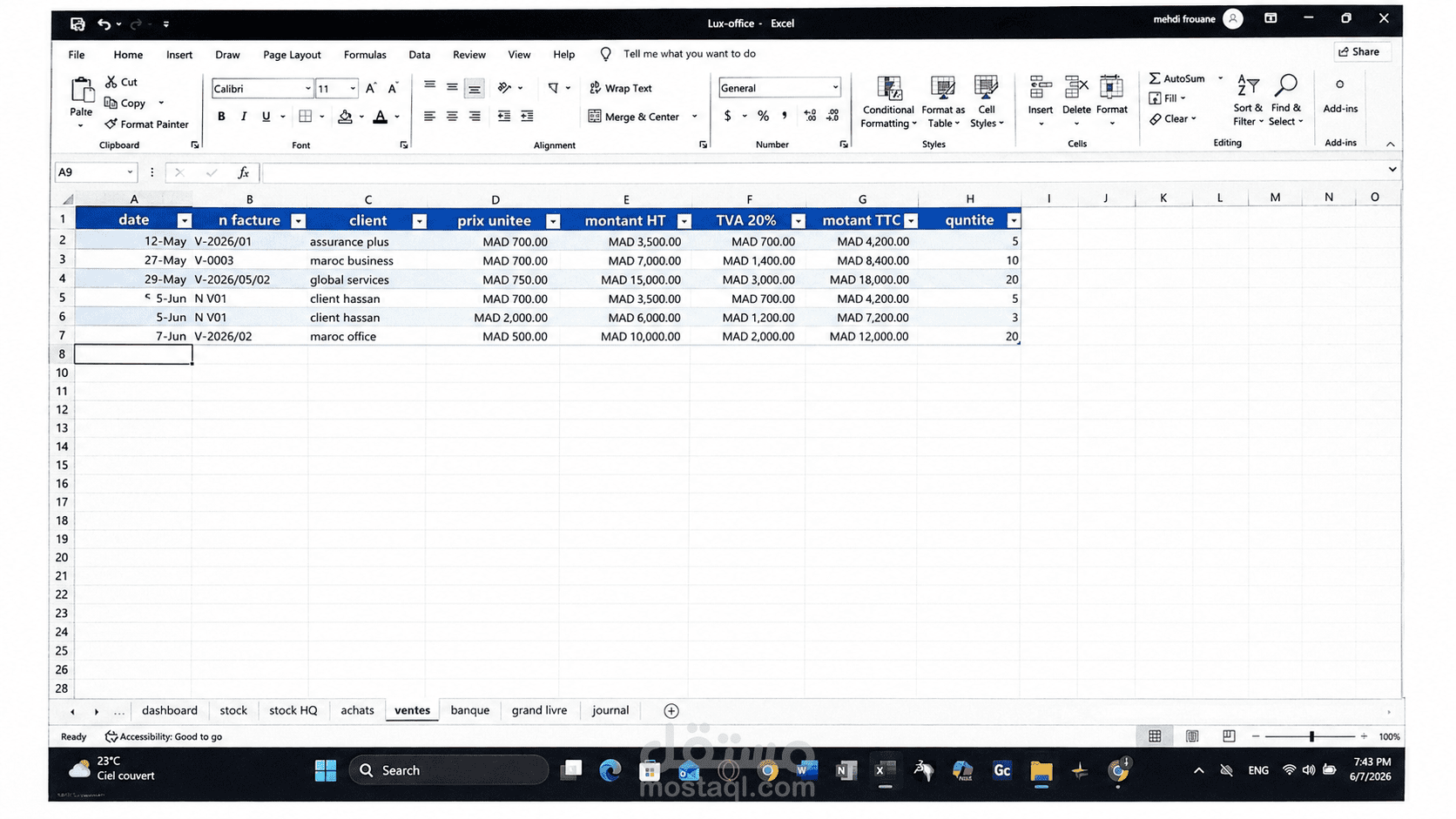1456x819 pixels.
Task: Click Decrease Indent icon
Action: (504, 116)
